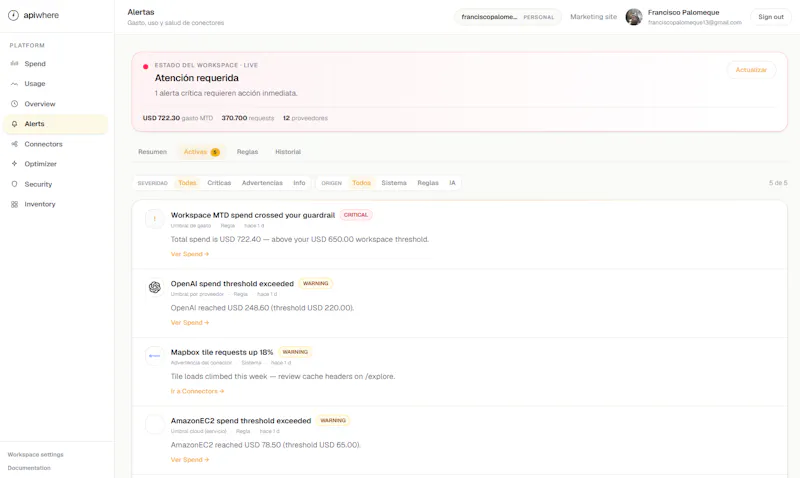Image resolution: width=800 pixels, height=478 pixels.
Task: Switch to the Resumen tab
Action: click(153, 152)
